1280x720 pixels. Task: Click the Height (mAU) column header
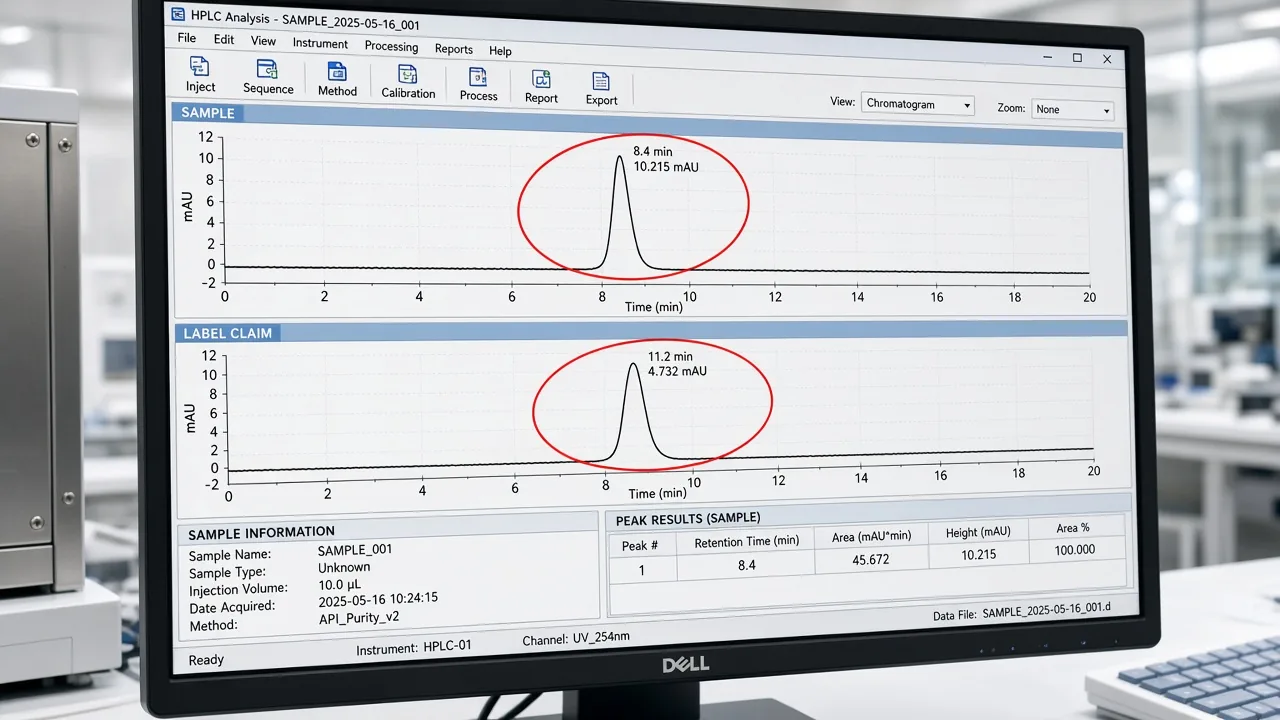point(978,532)
